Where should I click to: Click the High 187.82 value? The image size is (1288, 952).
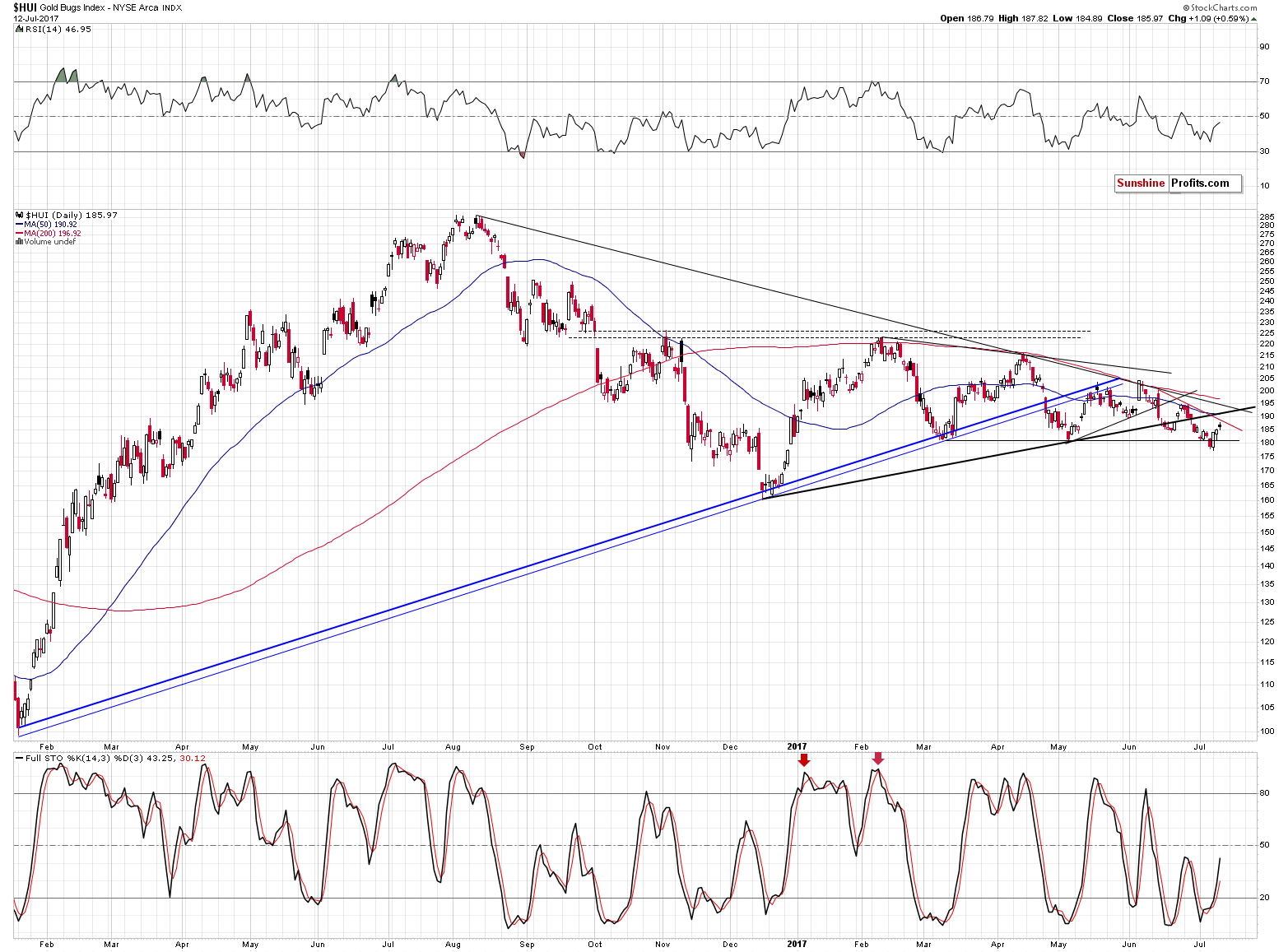tap(1025, 18)
